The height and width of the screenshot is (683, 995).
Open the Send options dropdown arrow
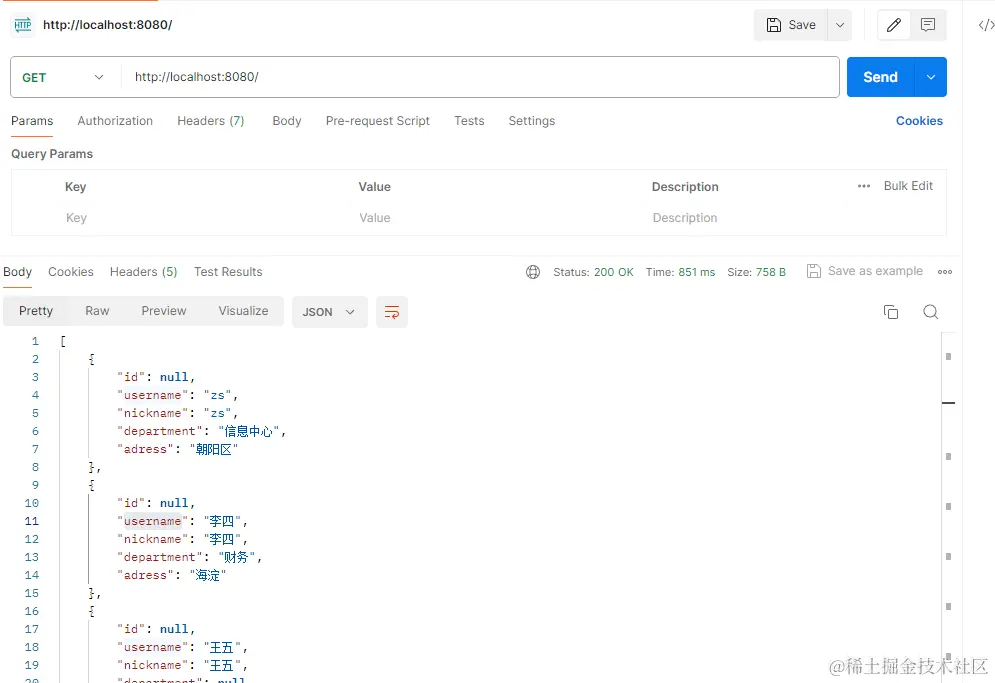point(930,77)
